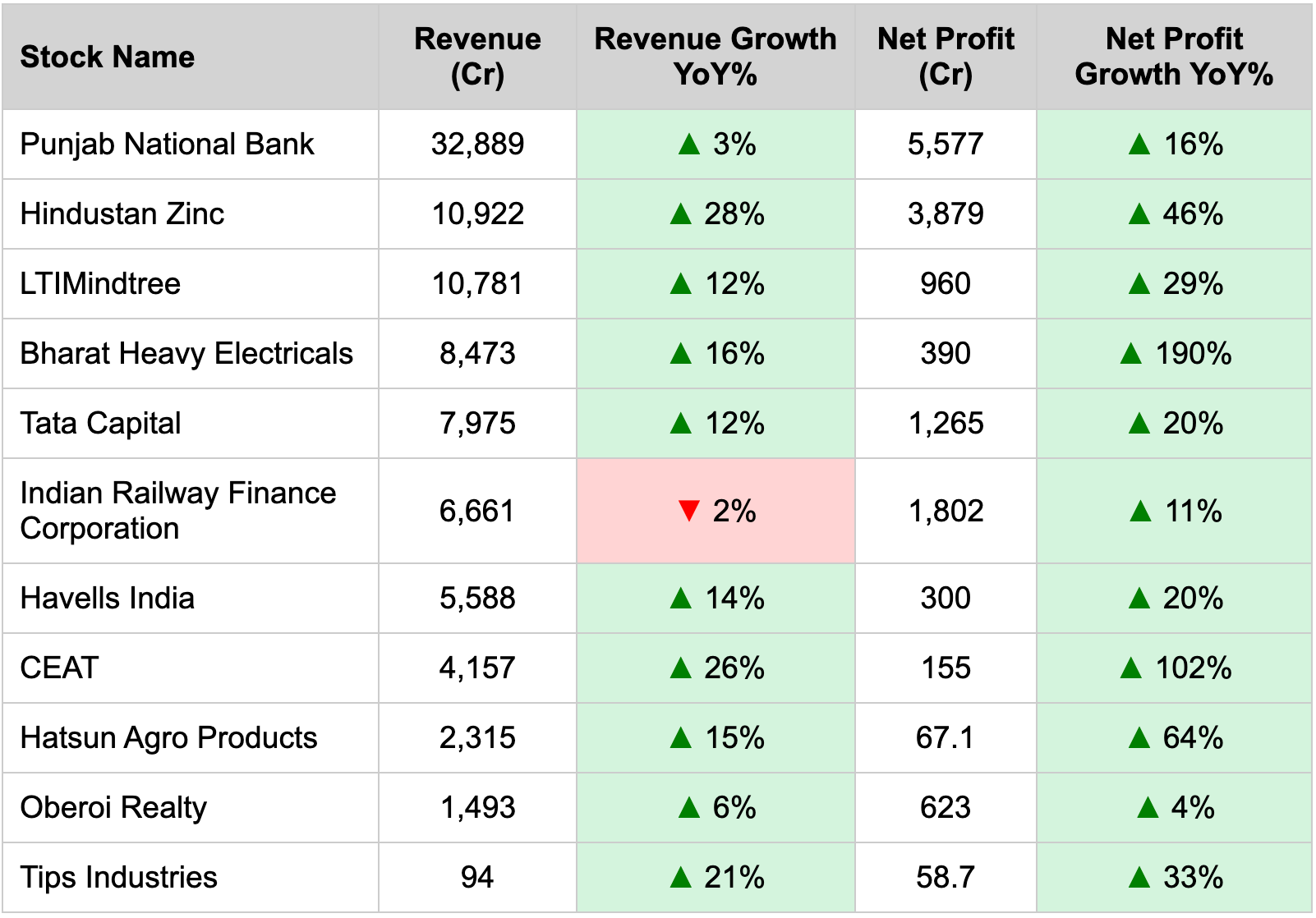Select the Tata Capital cell
The image size is (1316, 918).
point(191,424)
